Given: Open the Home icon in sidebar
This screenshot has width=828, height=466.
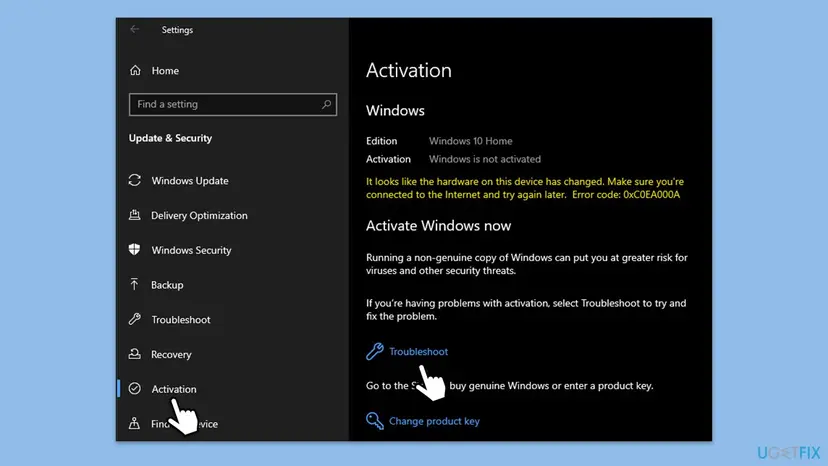Looking at the screenshot, I should pyautogui.click(x=135, y=70).
